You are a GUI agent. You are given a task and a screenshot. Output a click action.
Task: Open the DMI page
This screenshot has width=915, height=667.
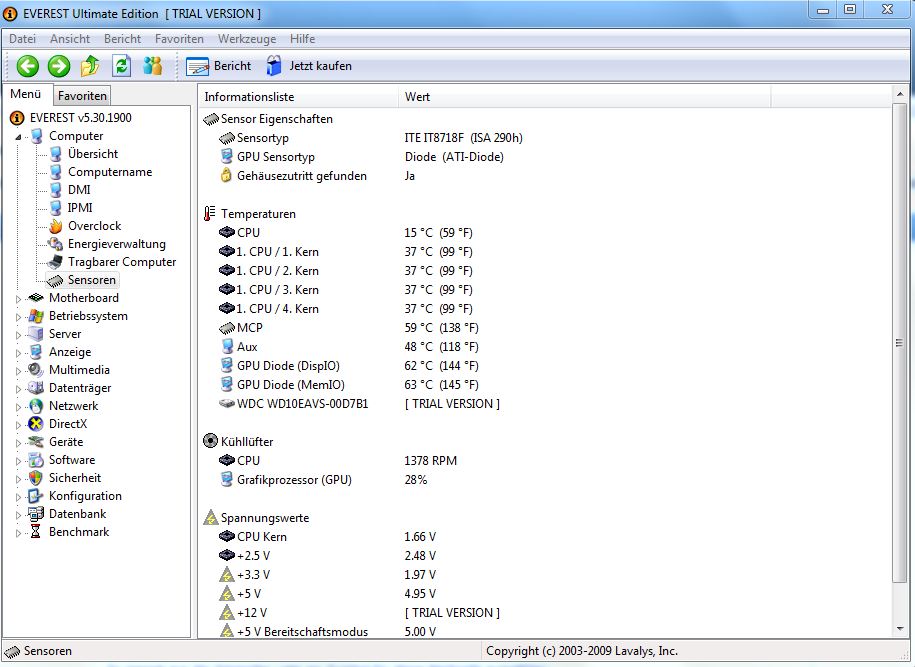click(79, 190)
